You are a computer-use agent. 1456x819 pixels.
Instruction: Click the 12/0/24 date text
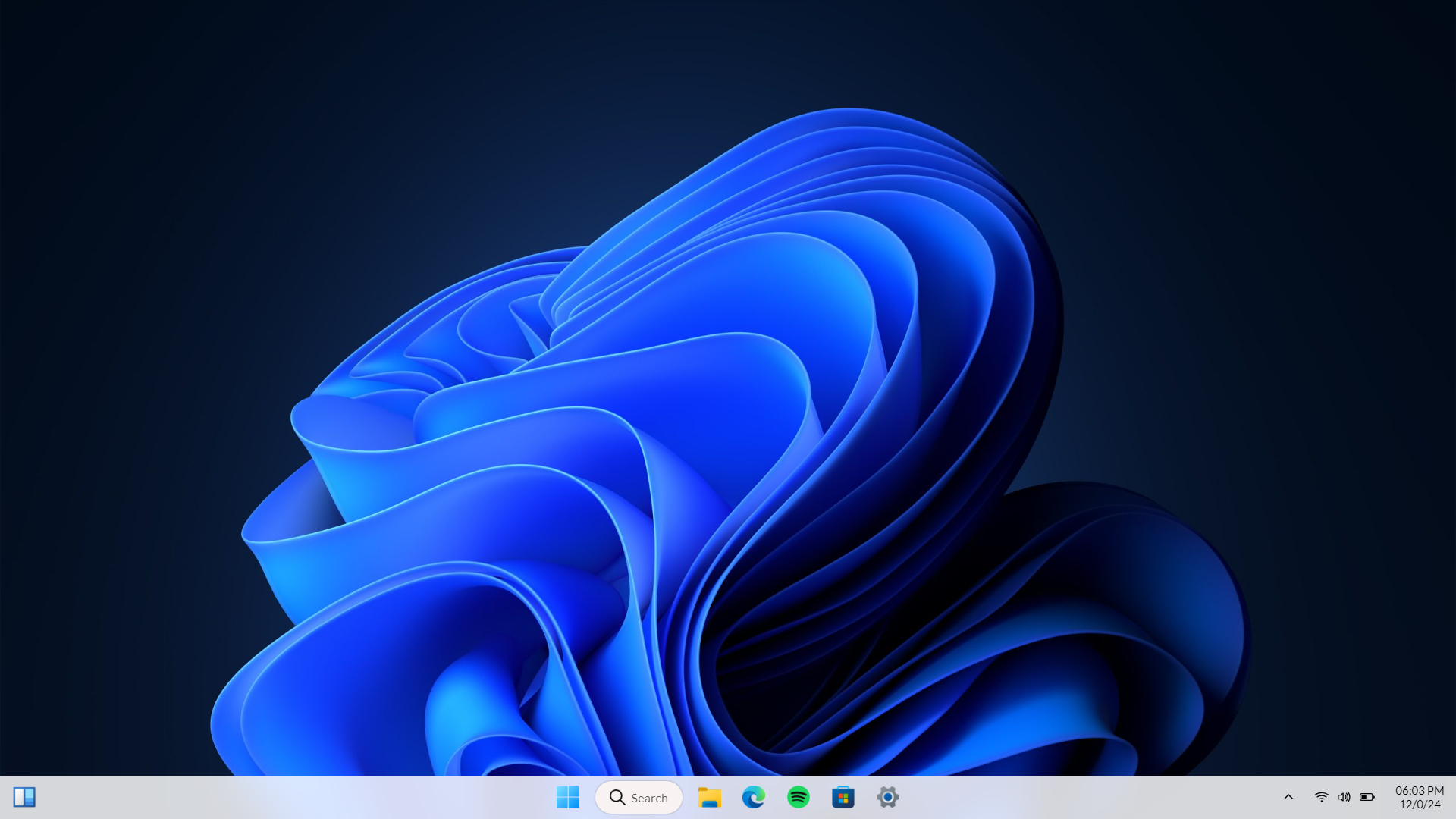click(x=1420, y=805)
